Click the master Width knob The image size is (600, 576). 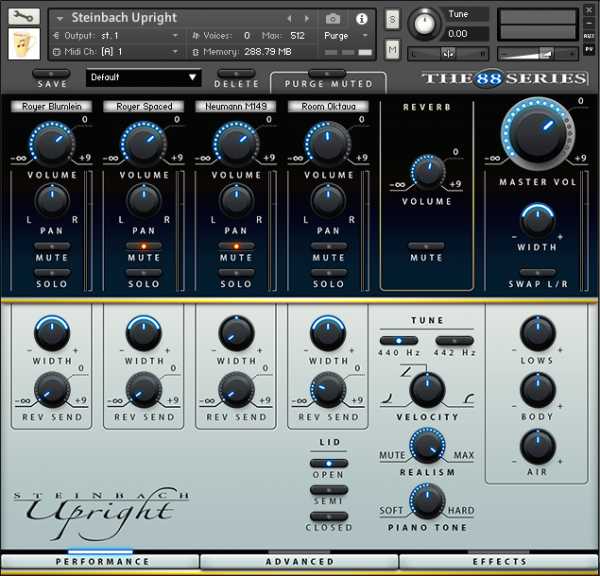(537, 221)
